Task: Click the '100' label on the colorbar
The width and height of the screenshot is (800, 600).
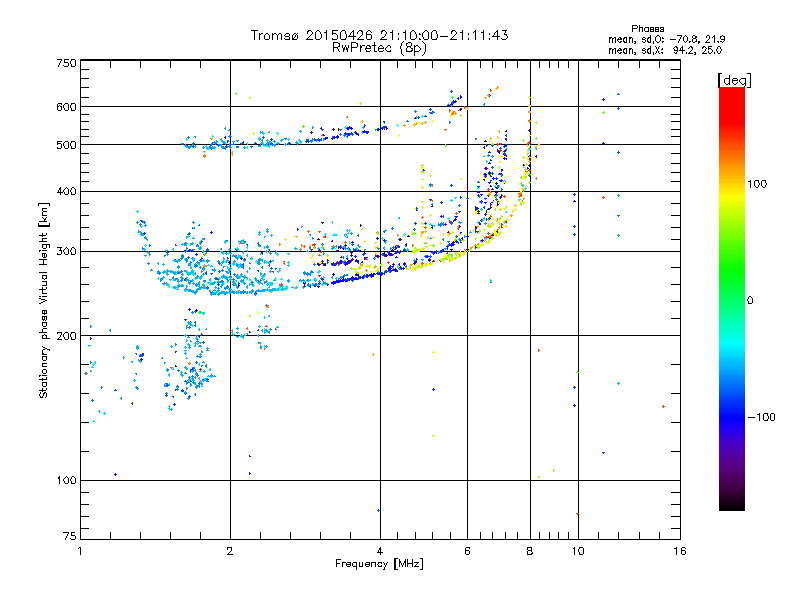Action: pyautogui.click(x=757, y=184)
